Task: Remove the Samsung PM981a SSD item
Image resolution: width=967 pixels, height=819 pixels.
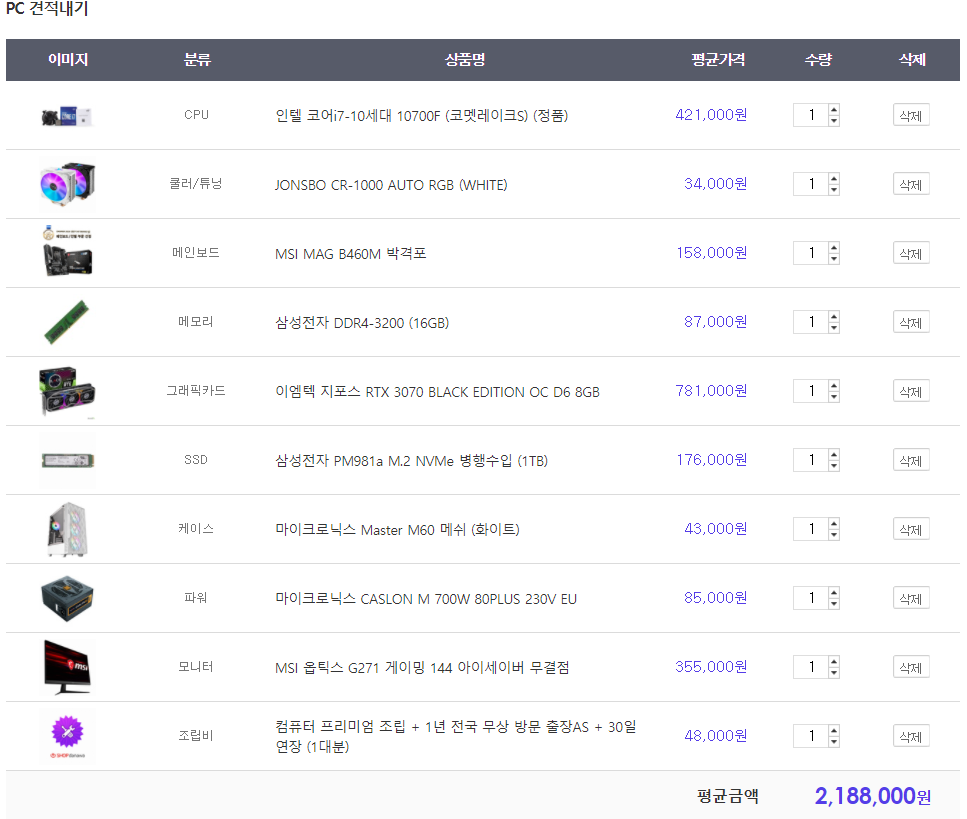Action: [911, 460]
